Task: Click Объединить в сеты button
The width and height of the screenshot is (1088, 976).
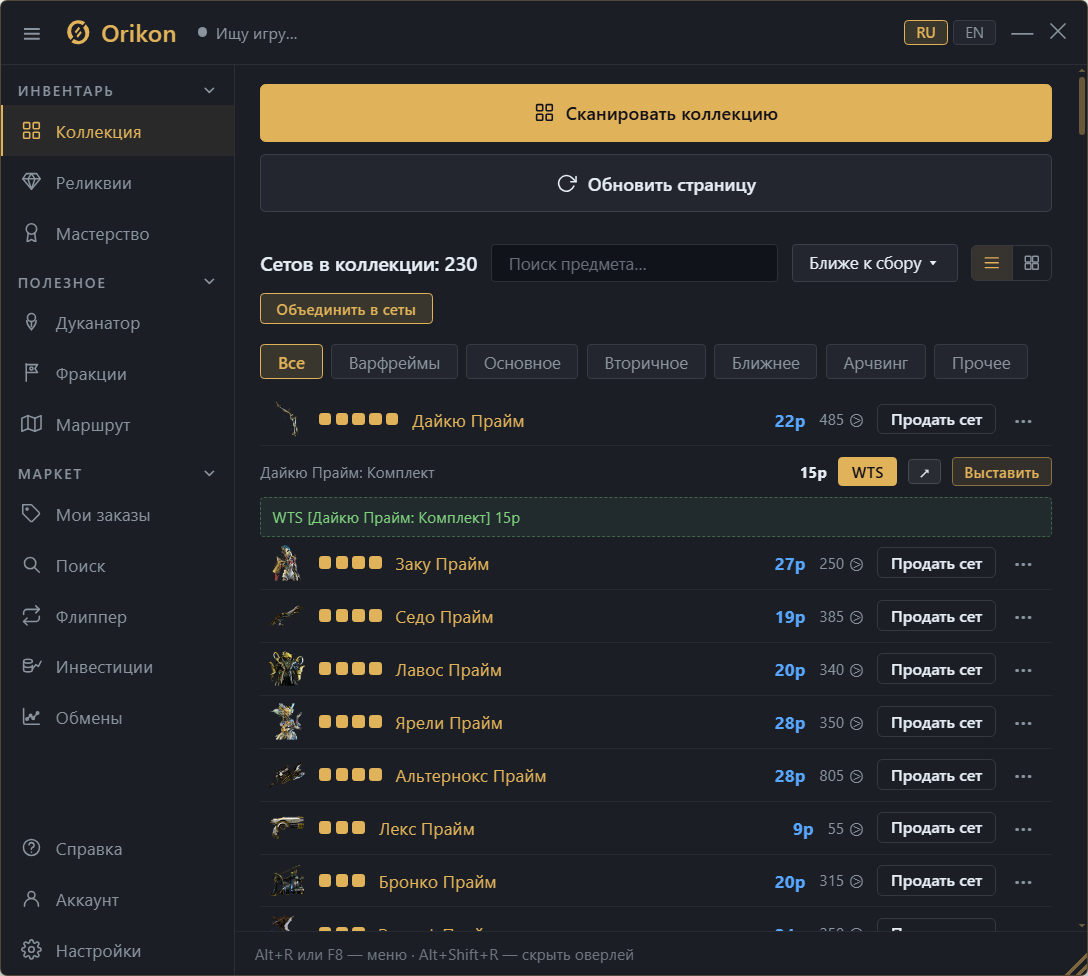Action: pyautogui.click(x=346, y=309)
